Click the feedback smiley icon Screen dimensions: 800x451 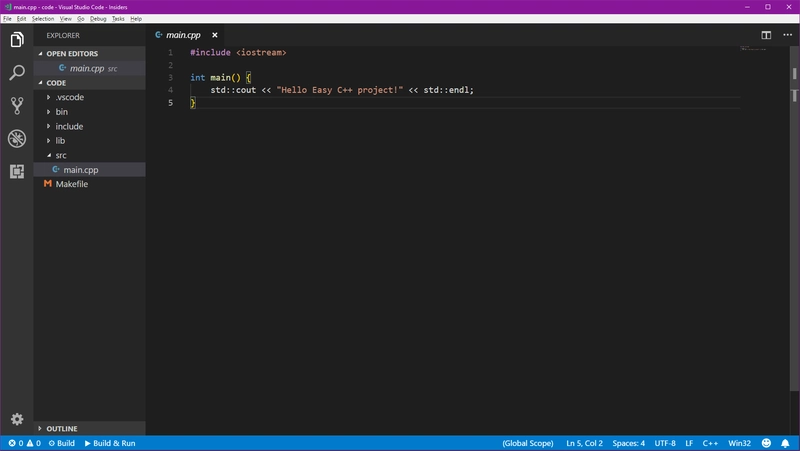click(766, 443)
